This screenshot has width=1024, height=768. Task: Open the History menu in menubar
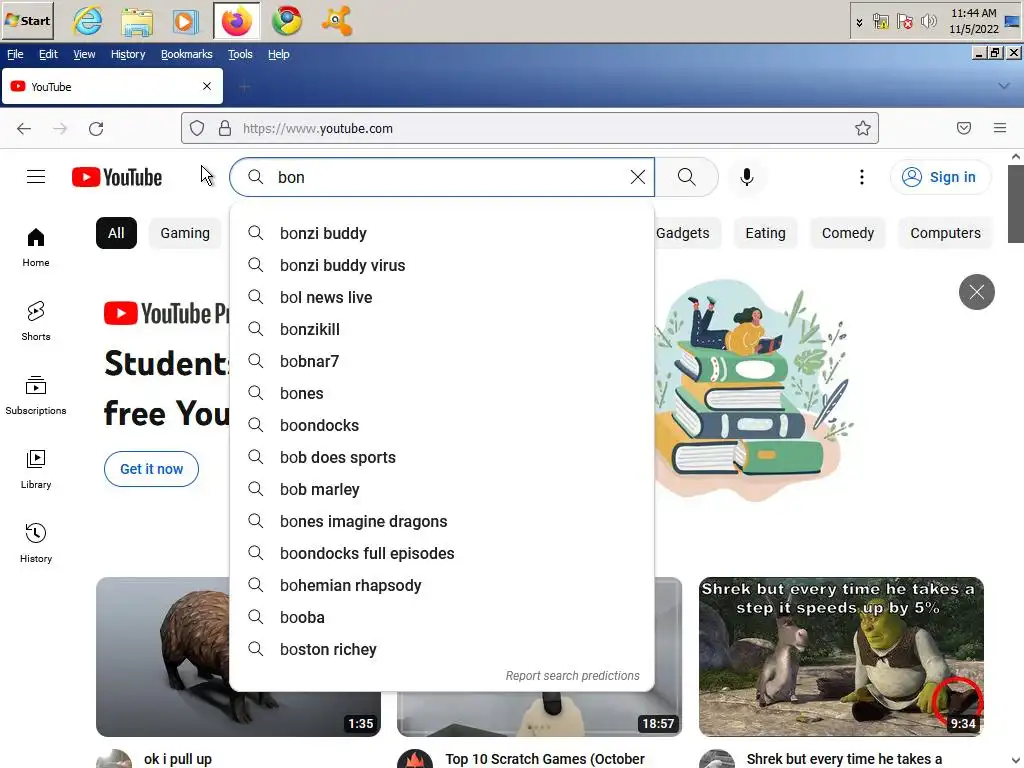click(x=128, y=54)
